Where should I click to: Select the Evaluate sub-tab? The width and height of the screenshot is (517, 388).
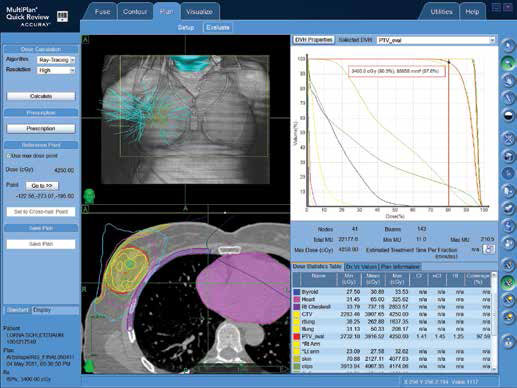click(218, 27)
